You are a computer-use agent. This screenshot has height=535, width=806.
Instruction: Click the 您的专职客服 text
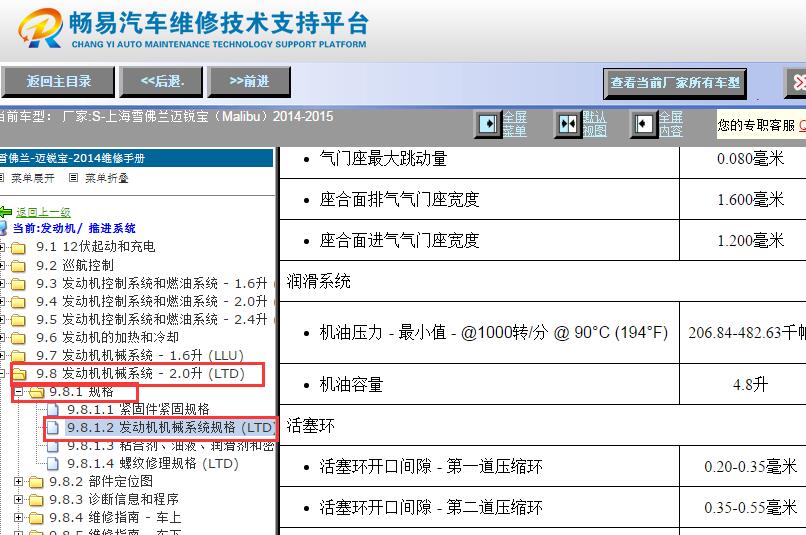[x=757, y=125]
